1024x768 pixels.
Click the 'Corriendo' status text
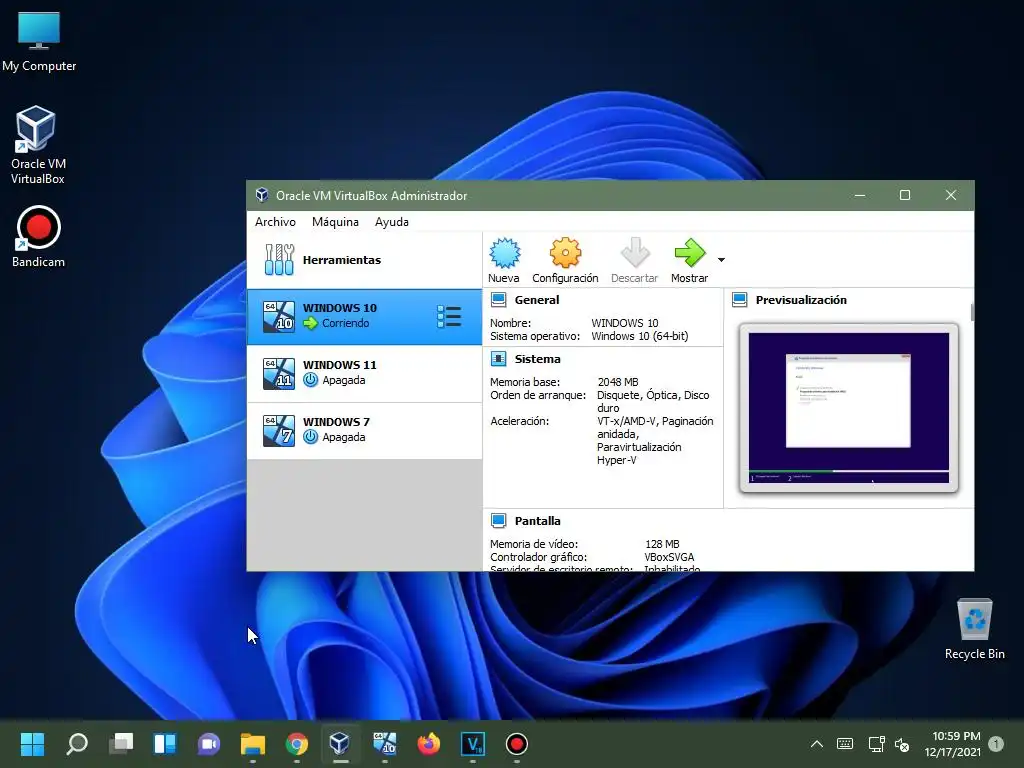345,323
